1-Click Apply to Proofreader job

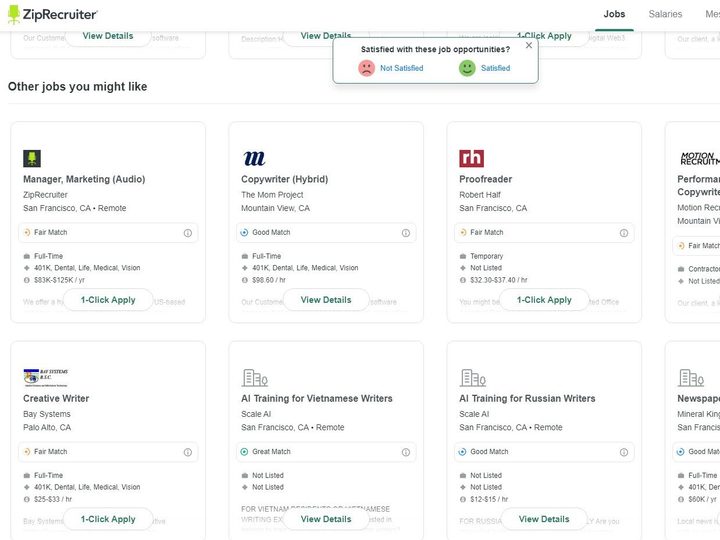coord(544,300)
